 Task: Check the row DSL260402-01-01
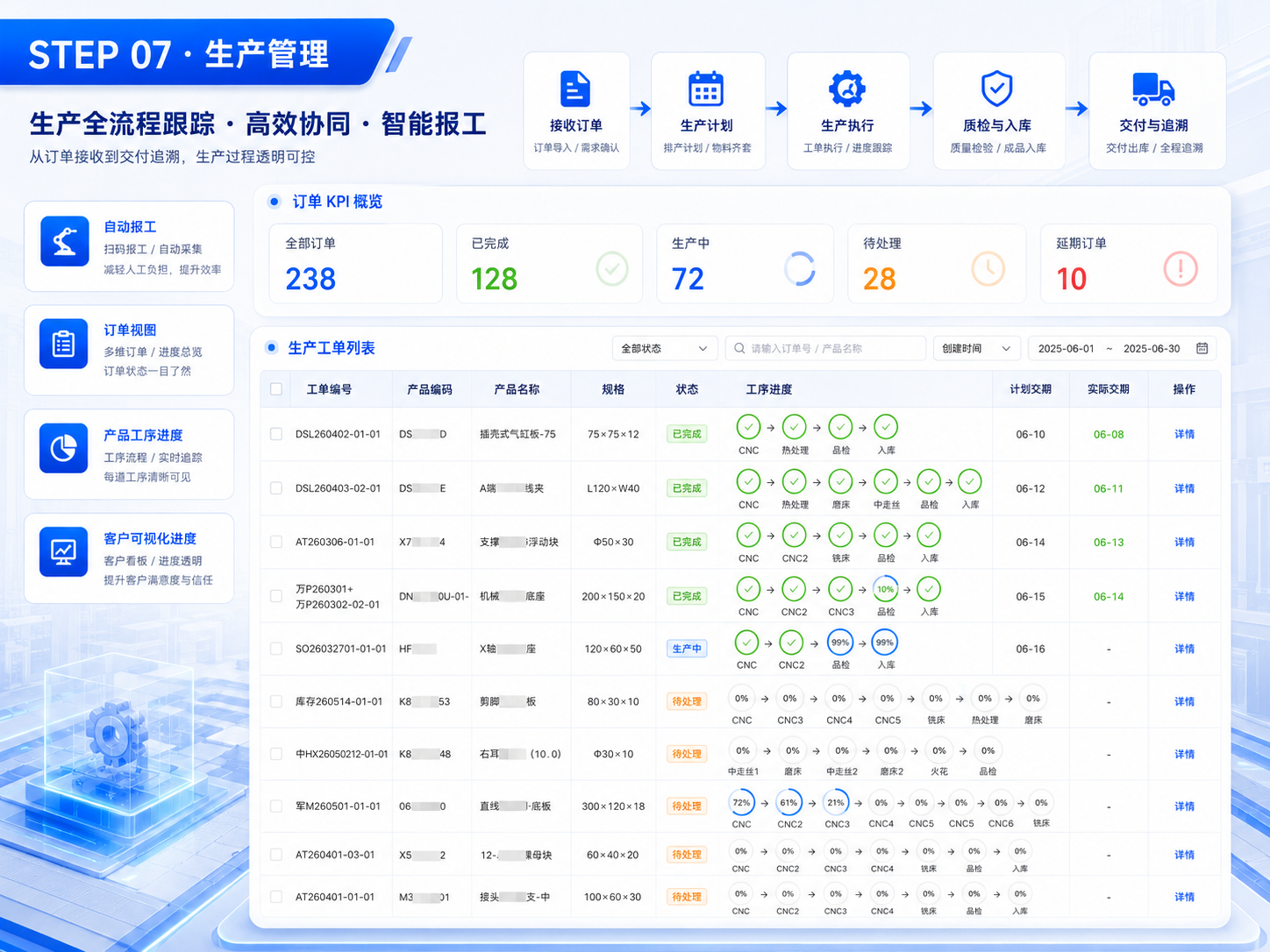click(276, 434)
